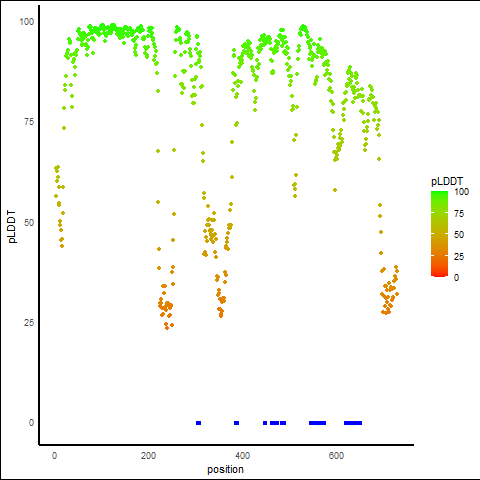Click the y-axis title pLDDT

[x=12, y=227]
